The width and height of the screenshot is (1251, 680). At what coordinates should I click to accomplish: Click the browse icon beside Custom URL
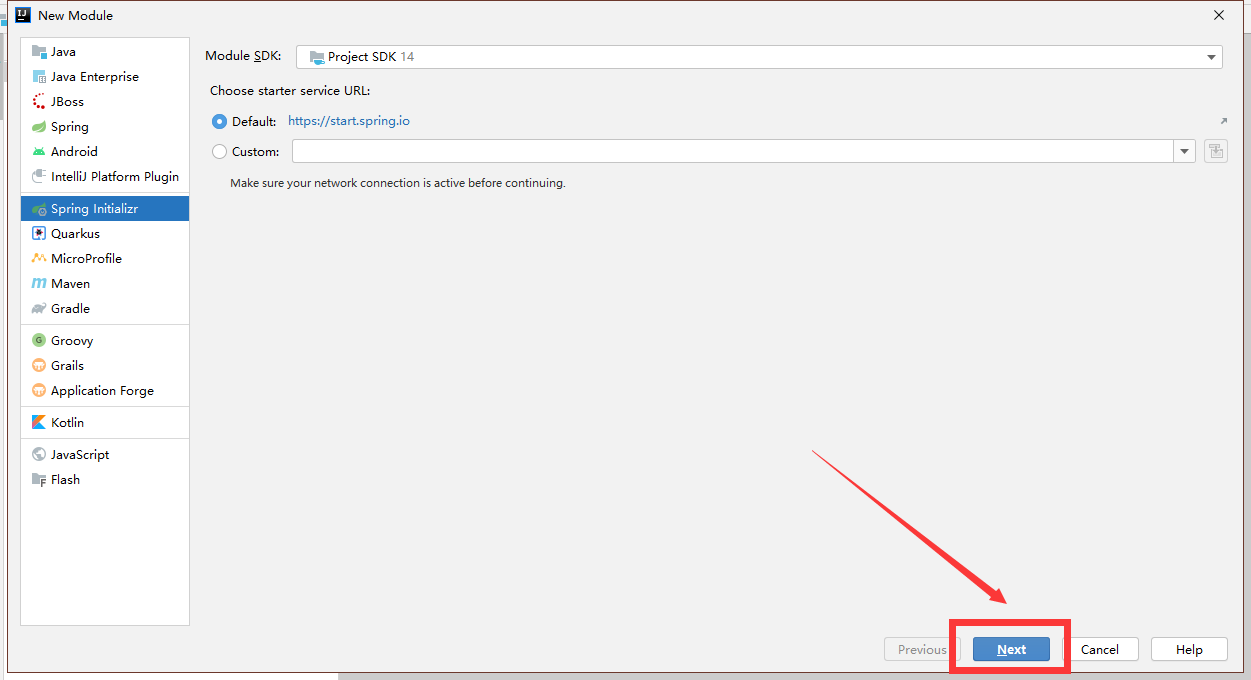1215,152
